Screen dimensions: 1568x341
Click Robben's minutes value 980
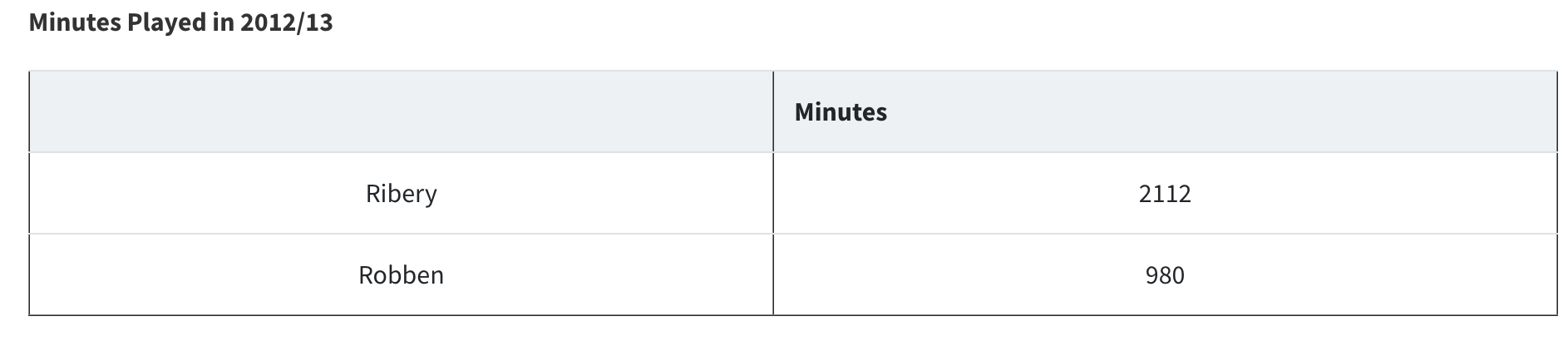[x=1164, y=275]
